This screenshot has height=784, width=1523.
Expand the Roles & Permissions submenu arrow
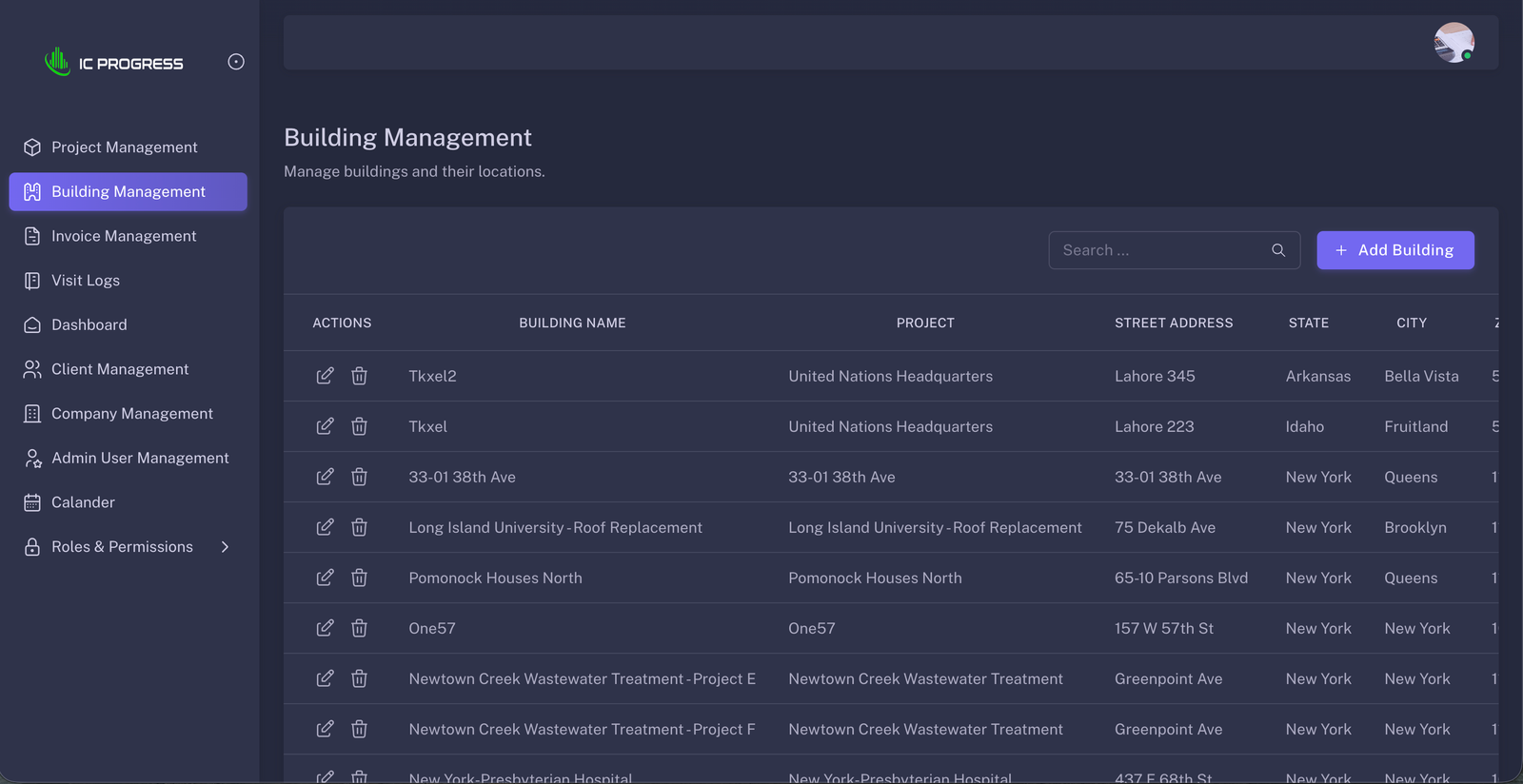pos(226,547)
